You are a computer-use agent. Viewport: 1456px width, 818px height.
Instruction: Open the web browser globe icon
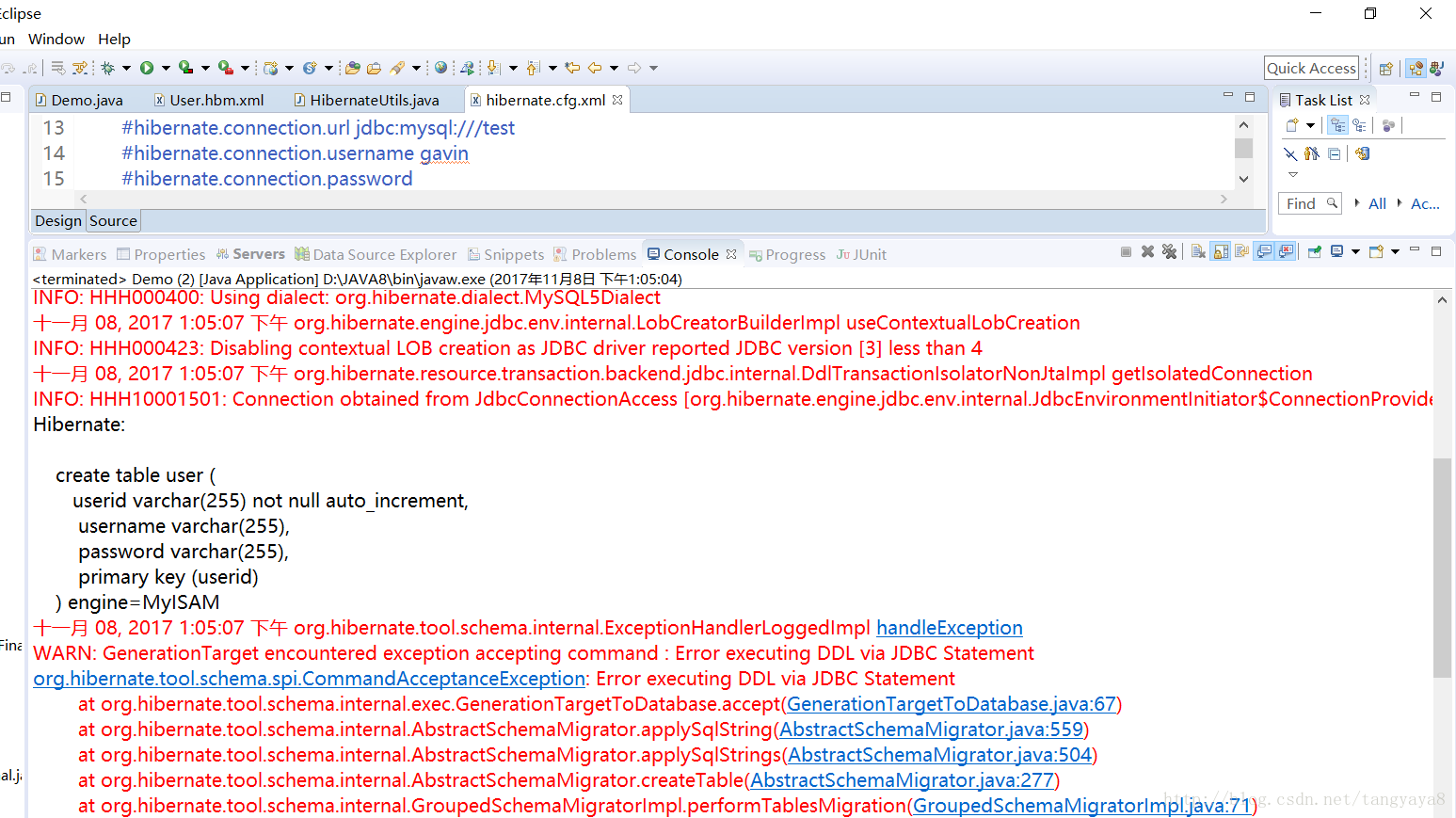point(440,68)
